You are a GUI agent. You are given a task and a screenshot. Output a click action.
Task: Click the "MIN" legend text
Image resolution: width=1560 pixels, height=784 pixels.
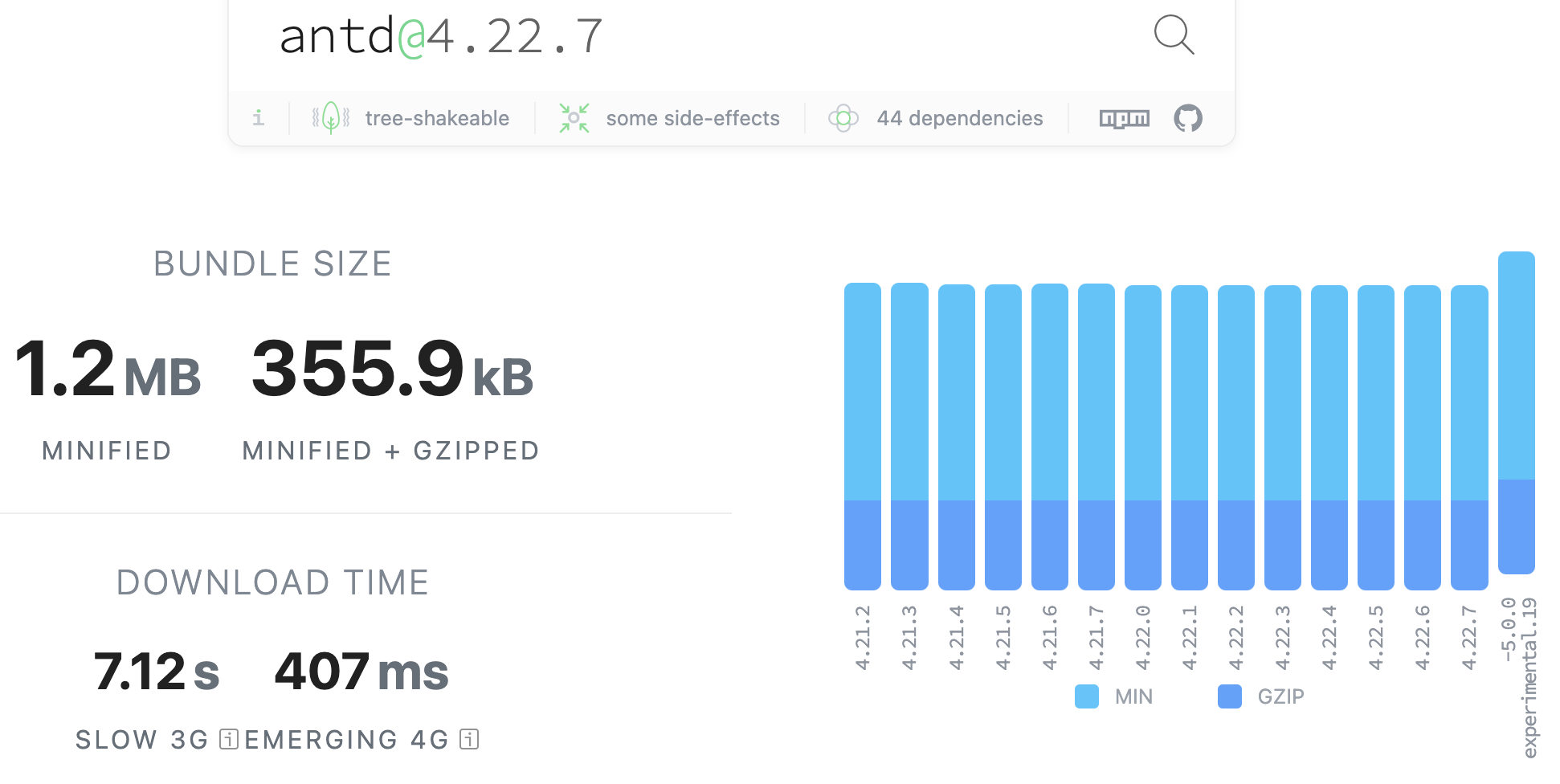pyautogui.click(x=1133, y=696)
